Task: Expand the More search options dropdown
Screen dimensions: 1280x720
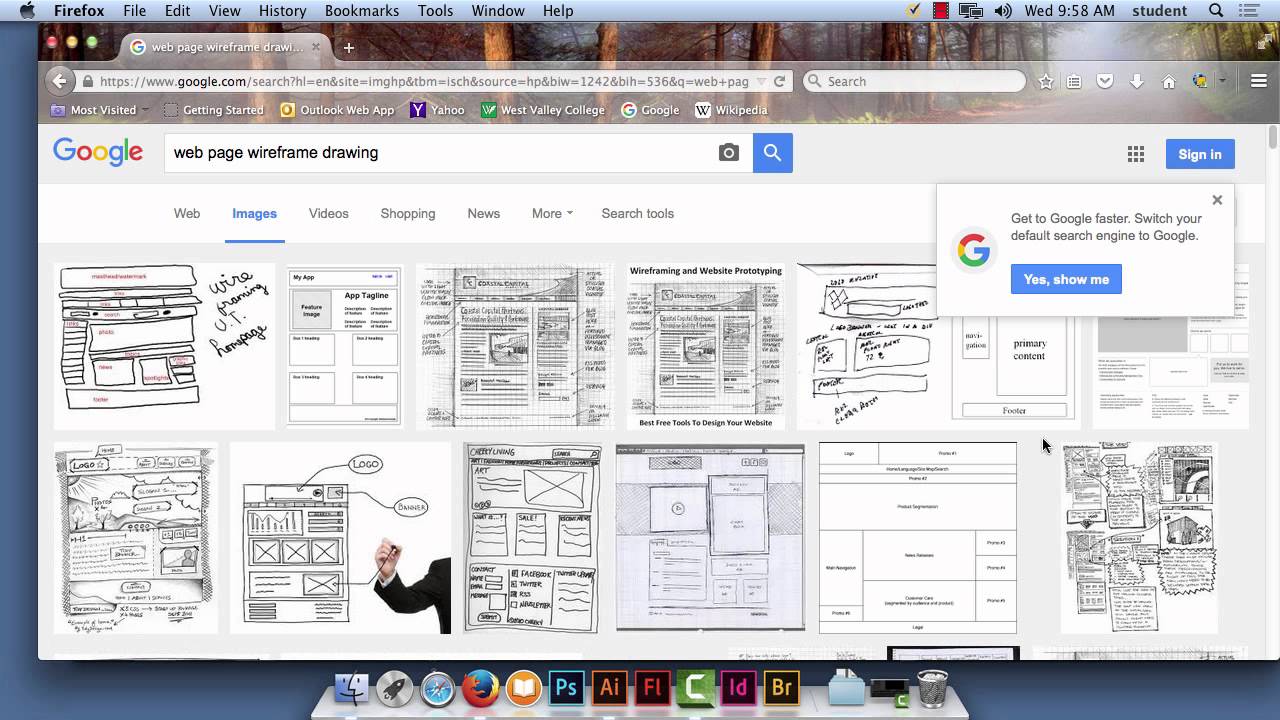Action: click(552, 213)
